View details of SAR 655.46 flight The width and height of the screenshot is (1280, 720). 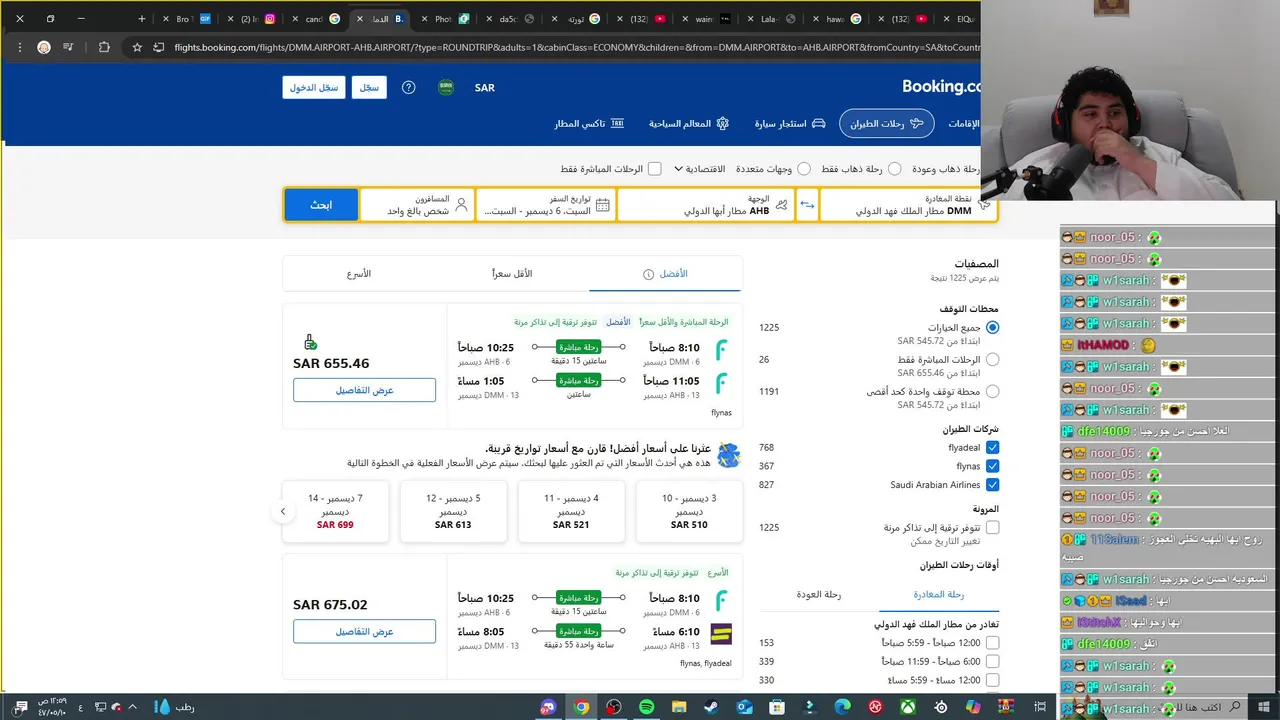pyautogui.click(x=364, y=390)
